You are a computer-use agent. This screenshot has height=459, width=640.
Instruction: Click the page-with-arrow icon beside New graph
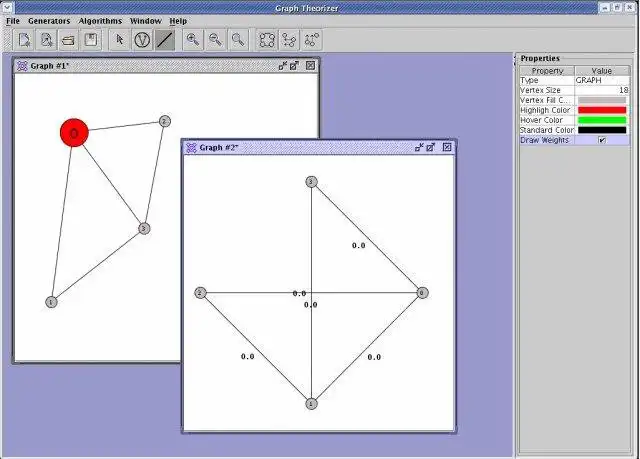(x=47, y=40)
